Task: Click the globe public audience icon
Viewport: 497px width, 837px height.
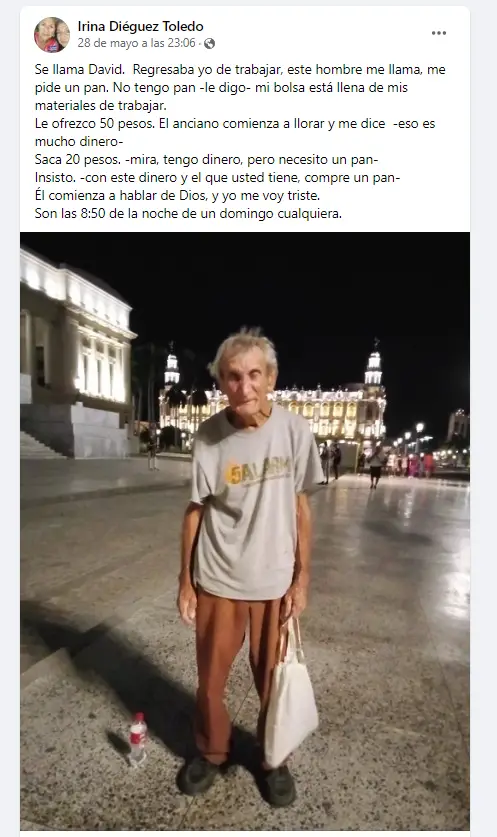Action: coord(210,43)
